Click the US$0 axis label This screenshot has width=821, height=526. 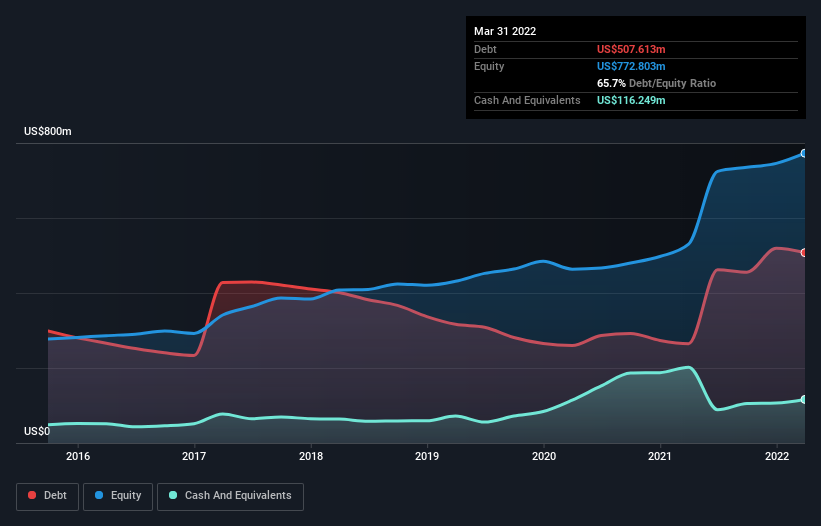(x=37, y=431)
